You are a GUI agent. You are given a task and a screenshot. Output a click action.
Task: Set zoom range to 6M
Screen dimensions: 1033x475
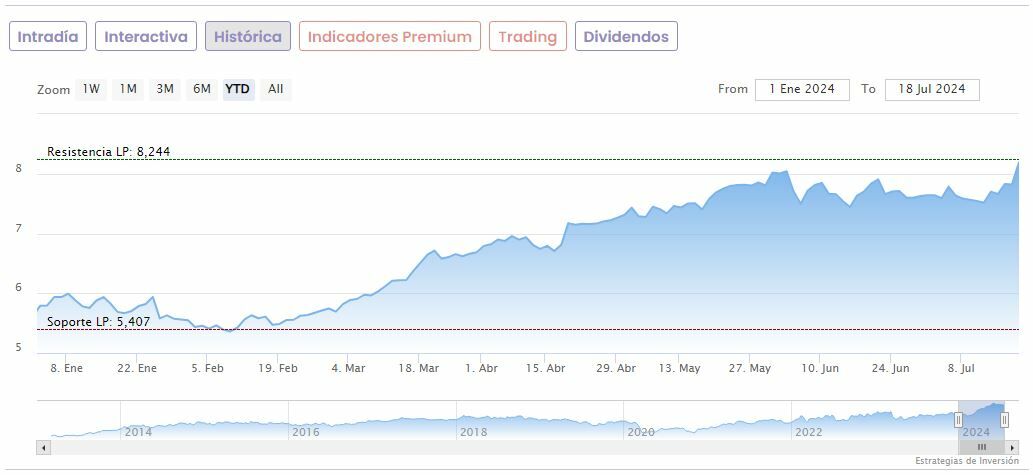(x=202, y=89)
